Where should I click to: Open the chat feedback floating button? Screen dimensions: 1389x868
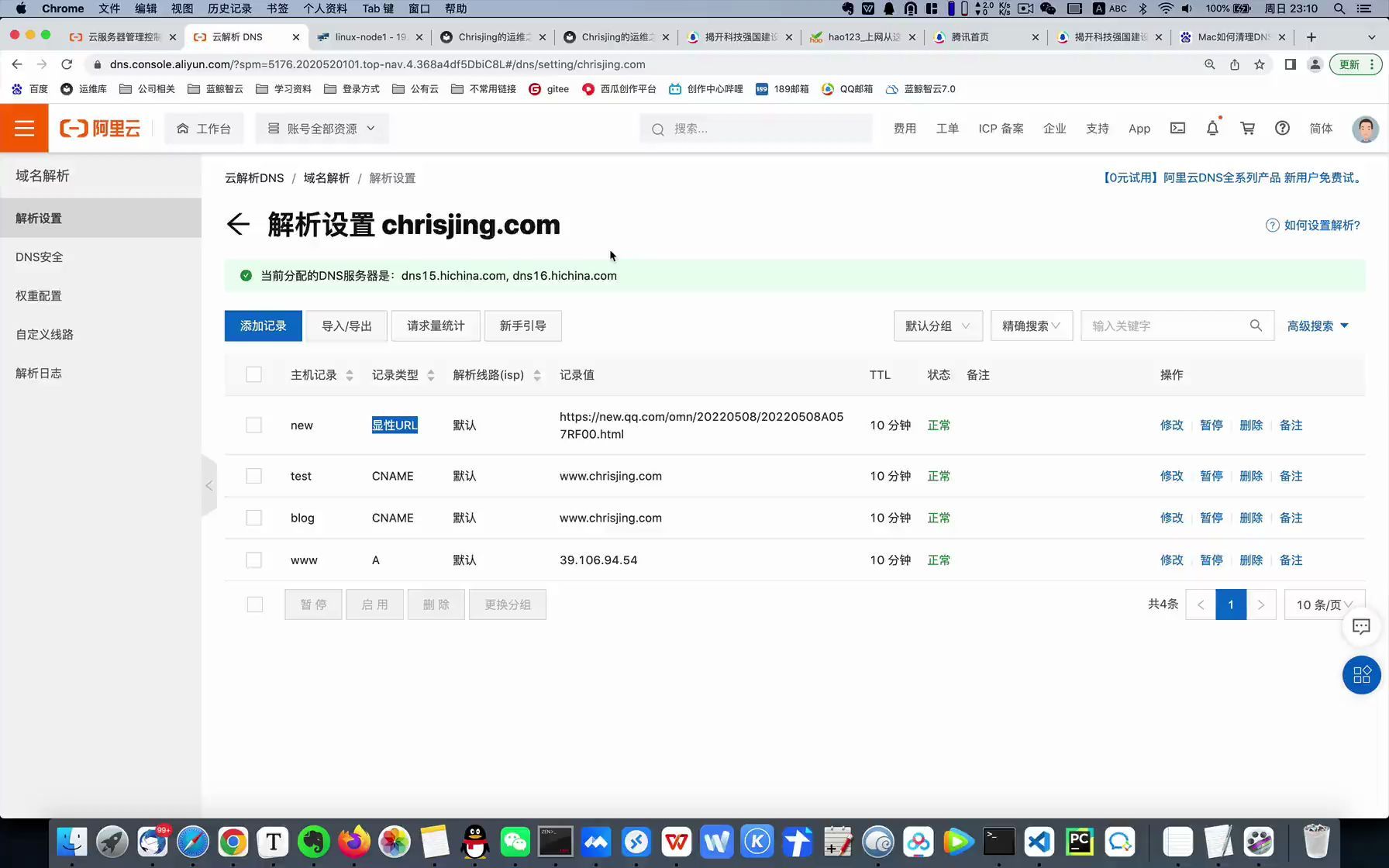tap(1361, 626)
